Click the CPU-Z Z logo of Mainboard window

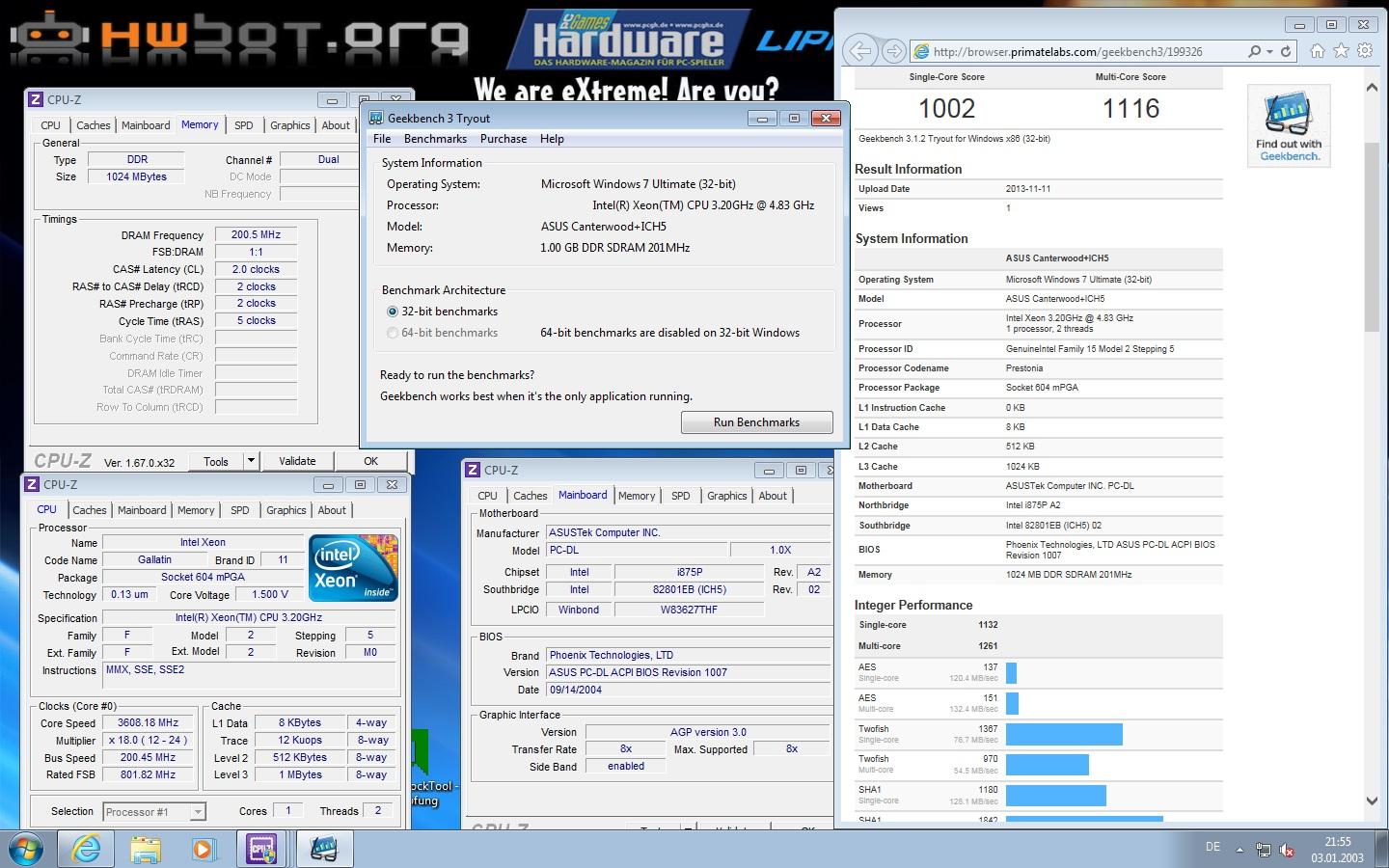click(473, 470)
